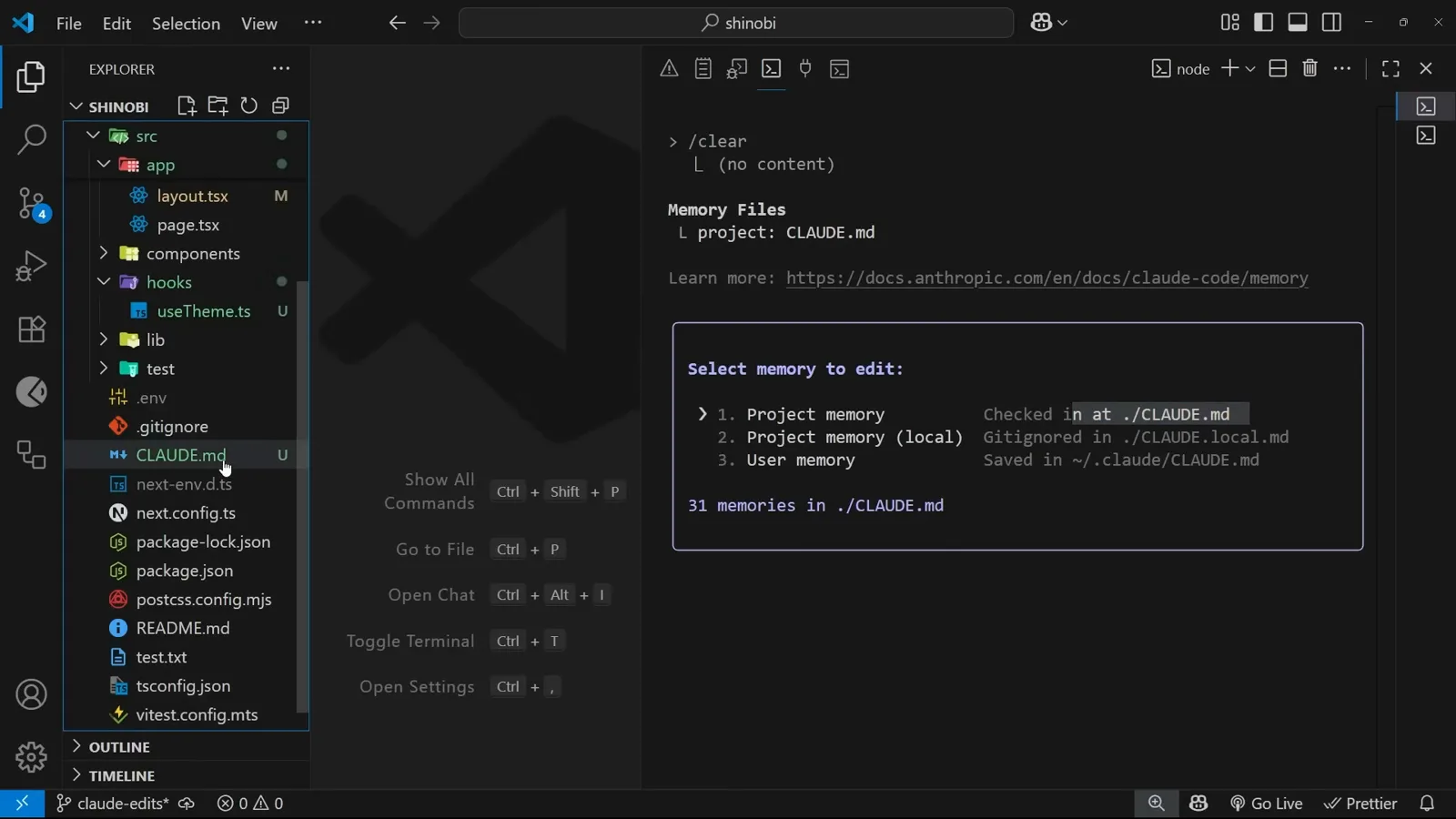Open the terminal launch profile dropdown
This screenshot has width=1456, height=819.
tap(1250, 69)
